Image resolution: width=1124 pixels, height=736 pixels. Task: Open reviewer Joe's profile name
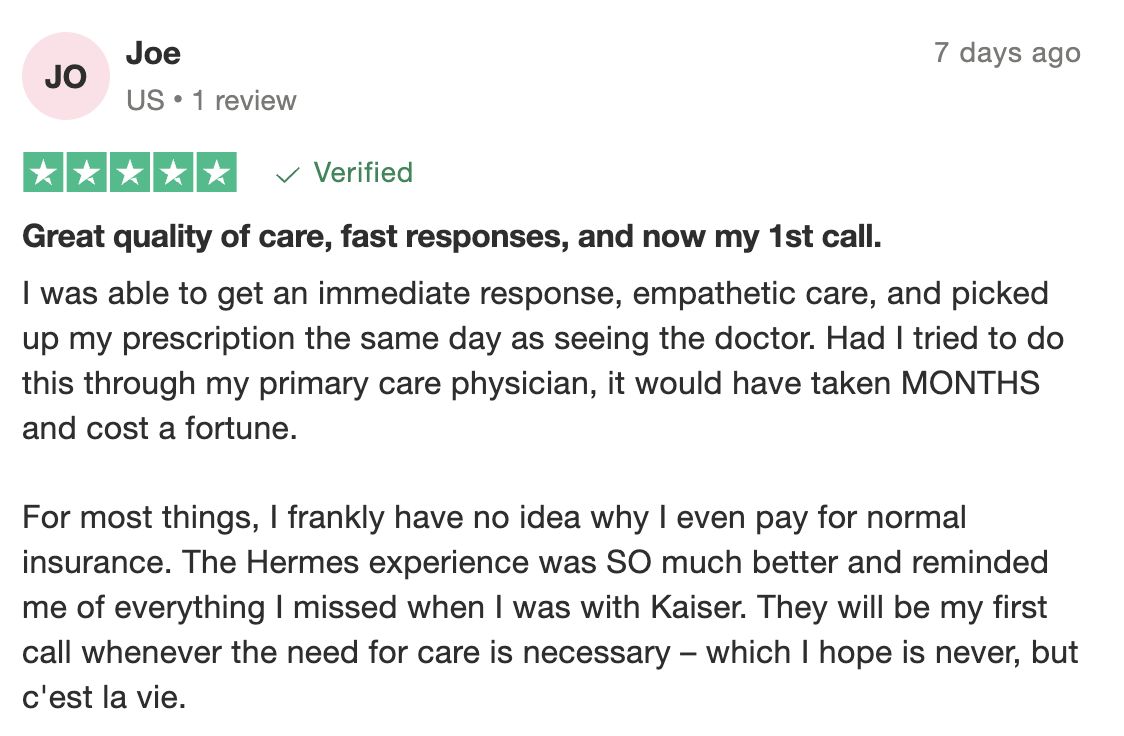[153, 53]
